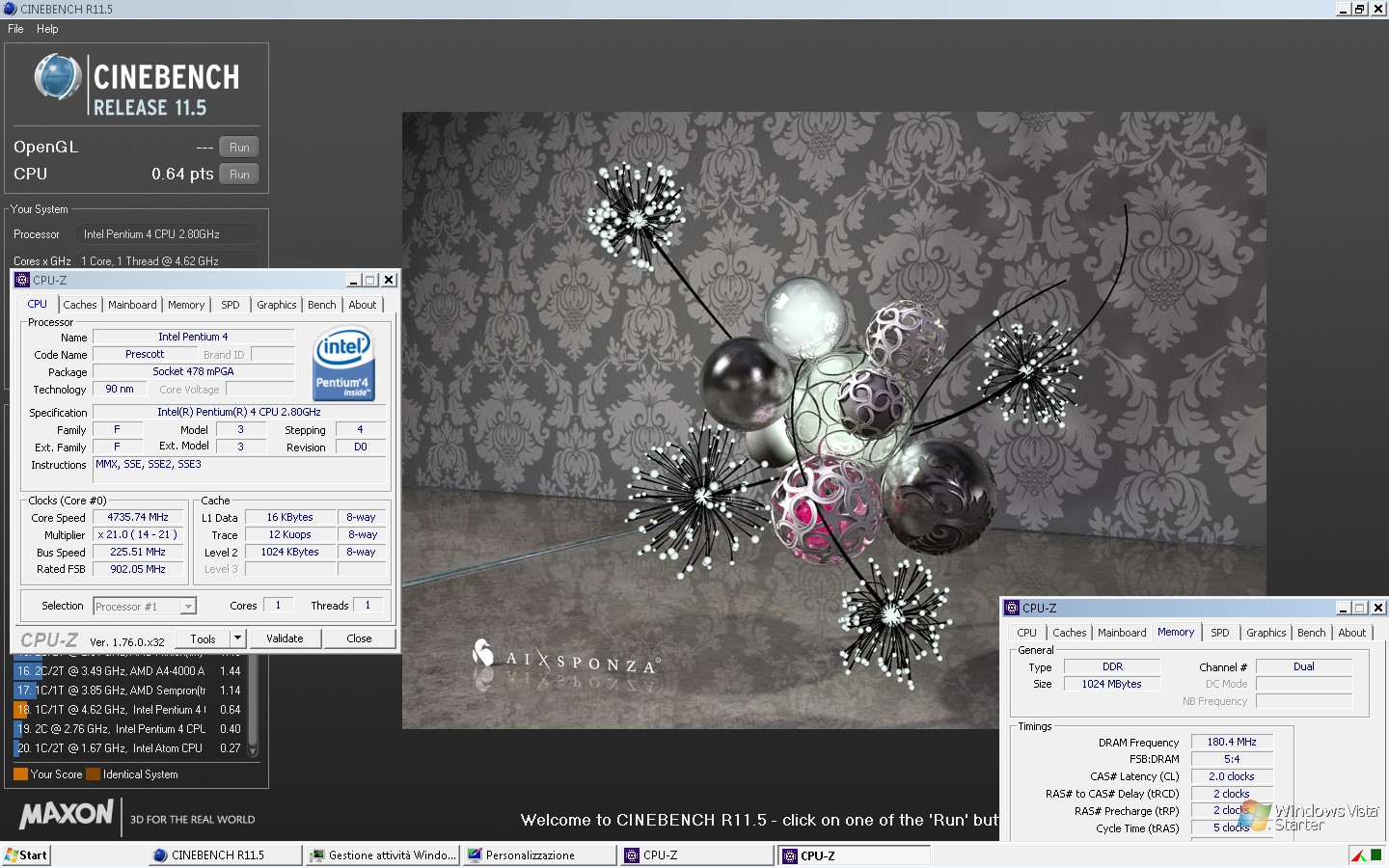Viewport: 1389px width, 868px height.
Task: Click the Close button in CPU-Z
Action: coord(359,638)
